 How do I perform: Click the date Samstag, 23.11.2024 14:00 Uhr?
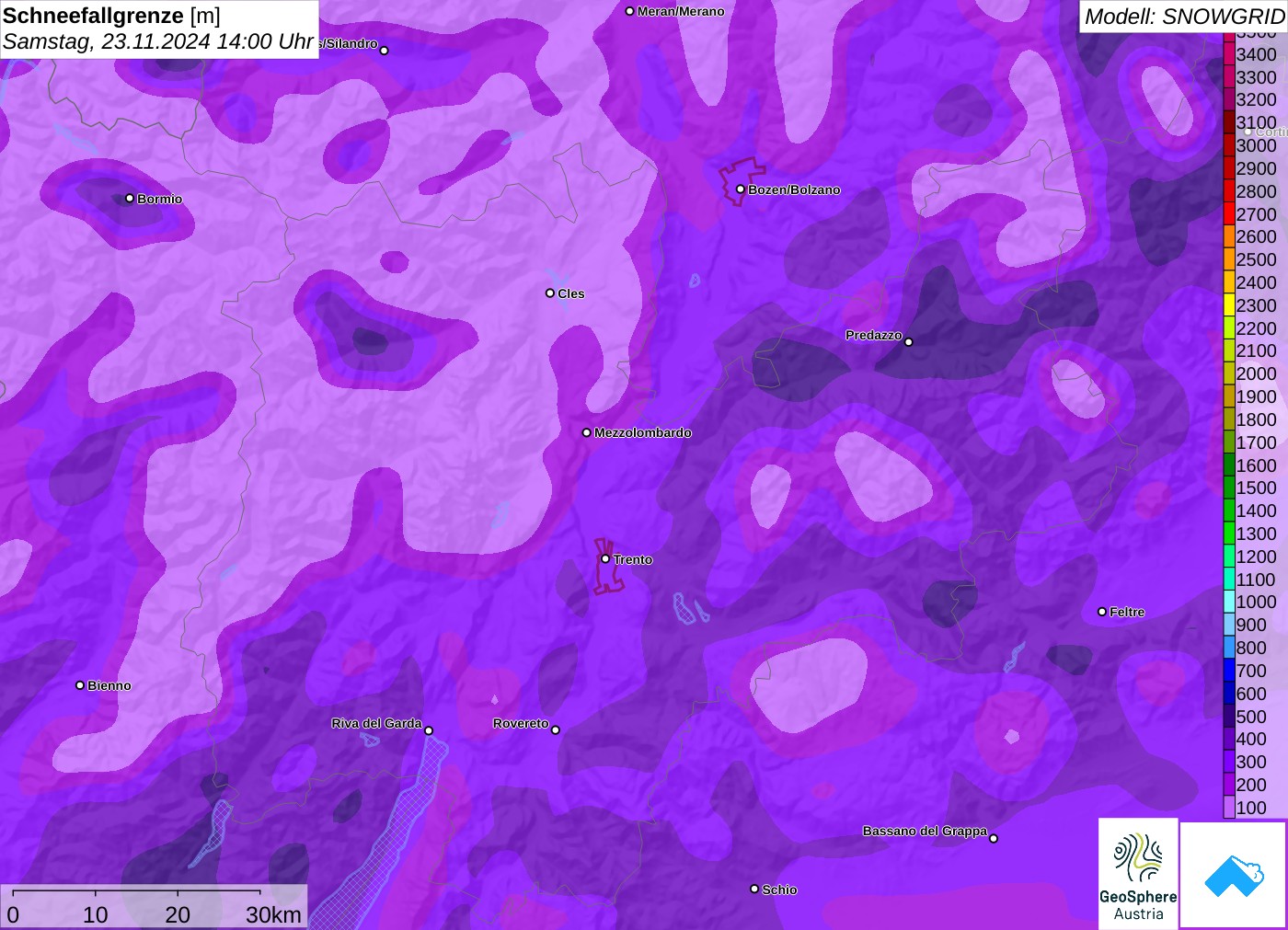pos(158,42)
